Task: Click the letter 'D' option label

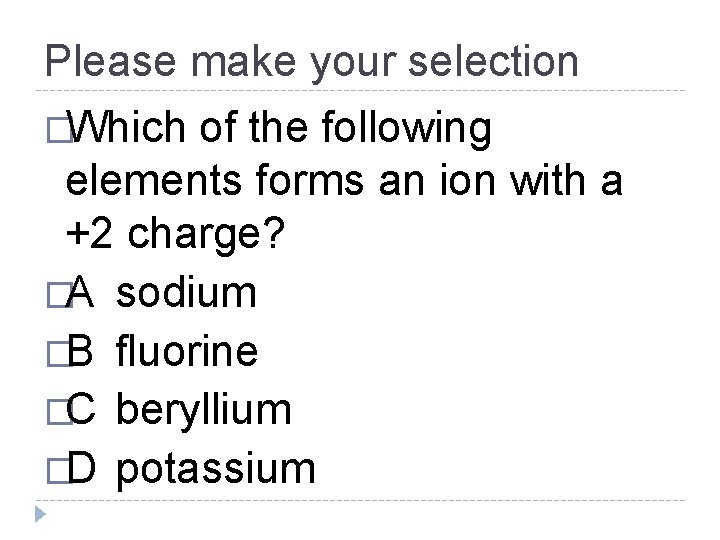Action: [82, 467]
